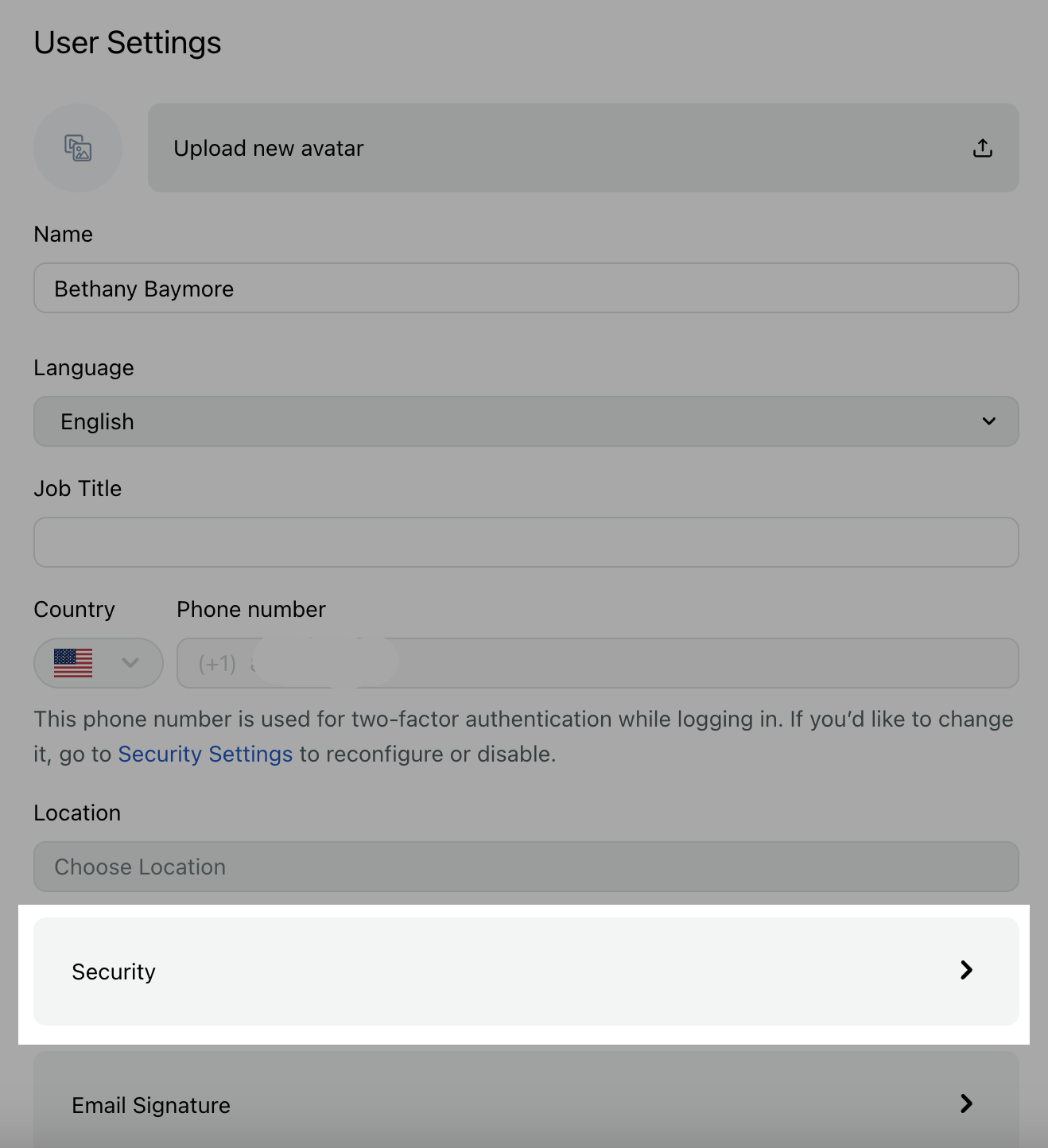Select the English language combo box

pos(526,421)
